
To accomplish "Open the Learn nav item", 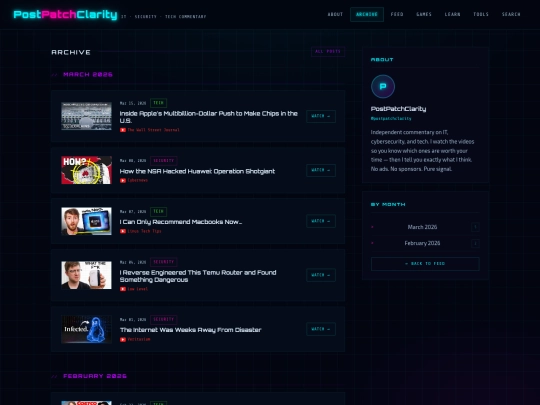I will [x=452, y=14].
